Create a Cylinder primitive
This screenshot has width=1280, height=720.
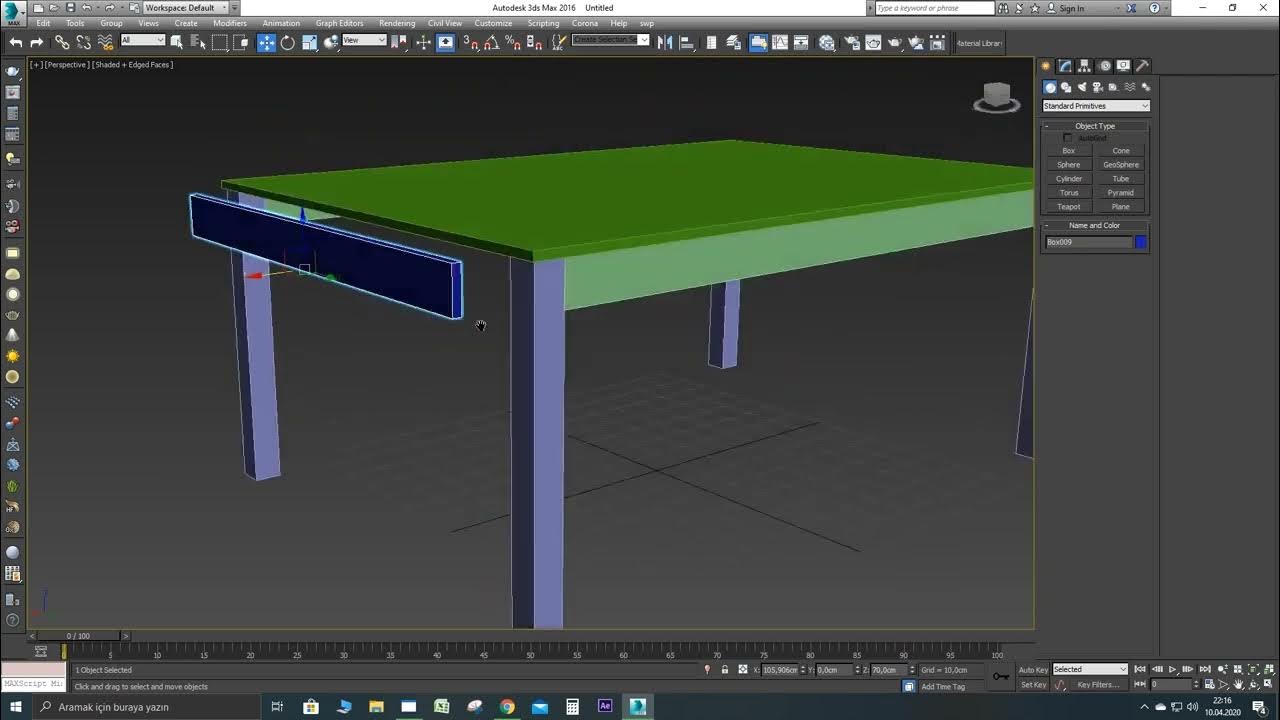pyautogui.click(x=1069, y=179)
